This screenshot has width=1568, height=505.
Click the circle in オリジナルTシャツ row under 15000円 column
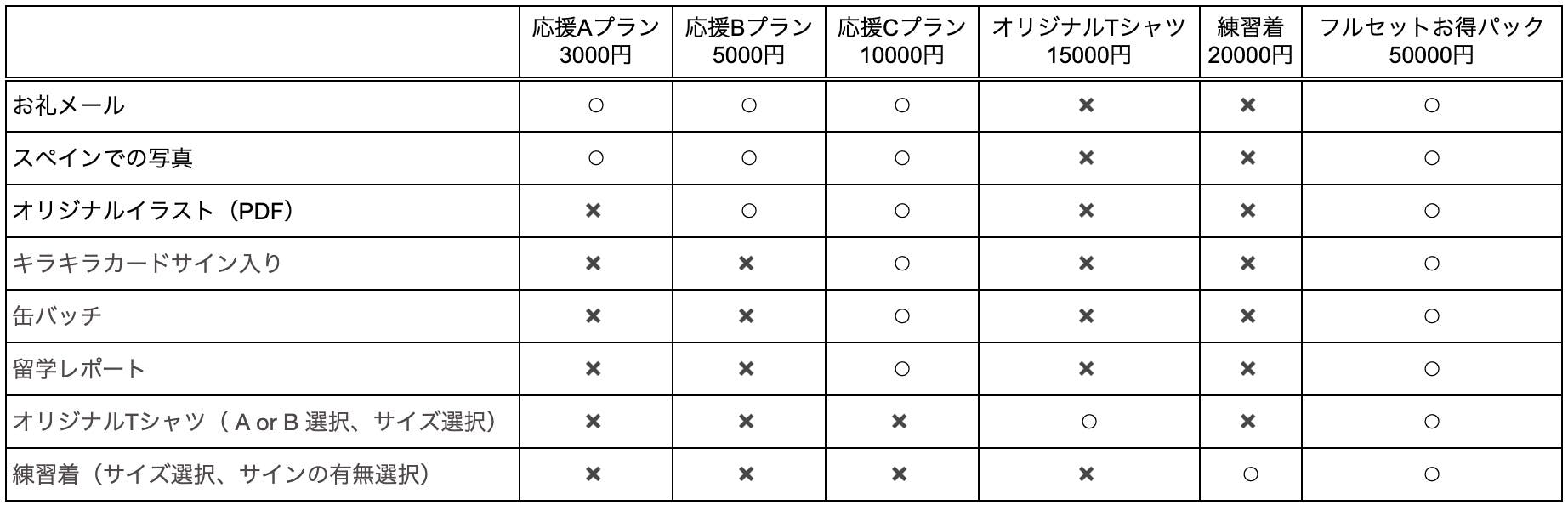click(1088, 422)
